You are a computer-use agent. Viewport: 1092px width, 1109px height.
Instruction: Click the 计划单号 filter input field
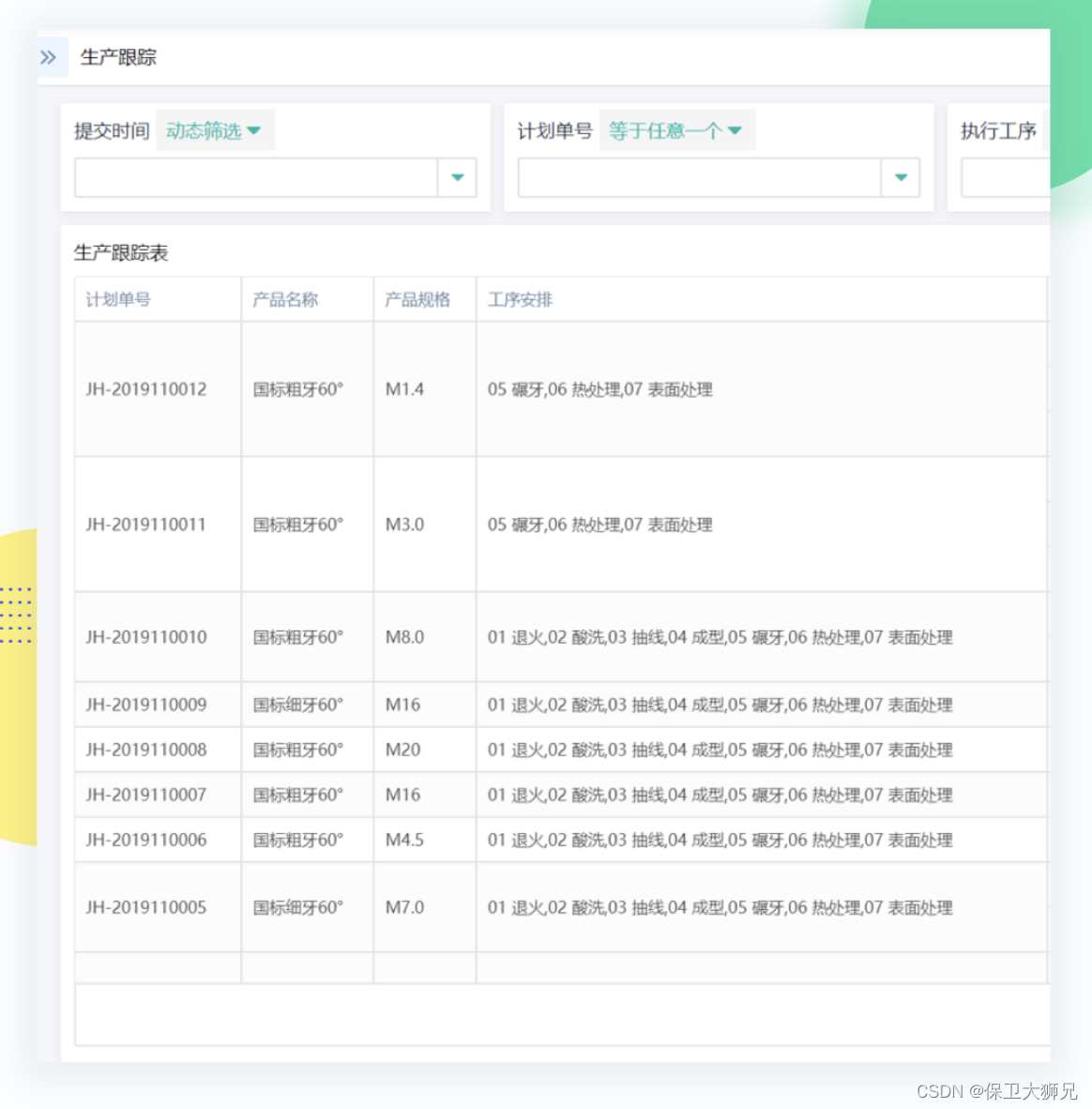[x=700, y=177]
